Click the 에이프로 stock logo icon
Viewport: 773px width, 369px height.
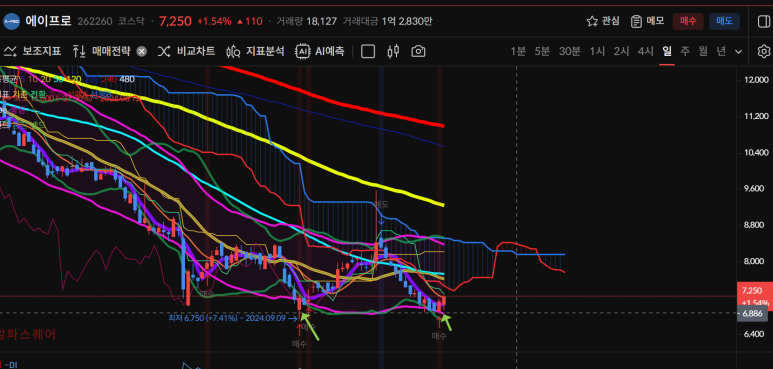pos(11,21)
